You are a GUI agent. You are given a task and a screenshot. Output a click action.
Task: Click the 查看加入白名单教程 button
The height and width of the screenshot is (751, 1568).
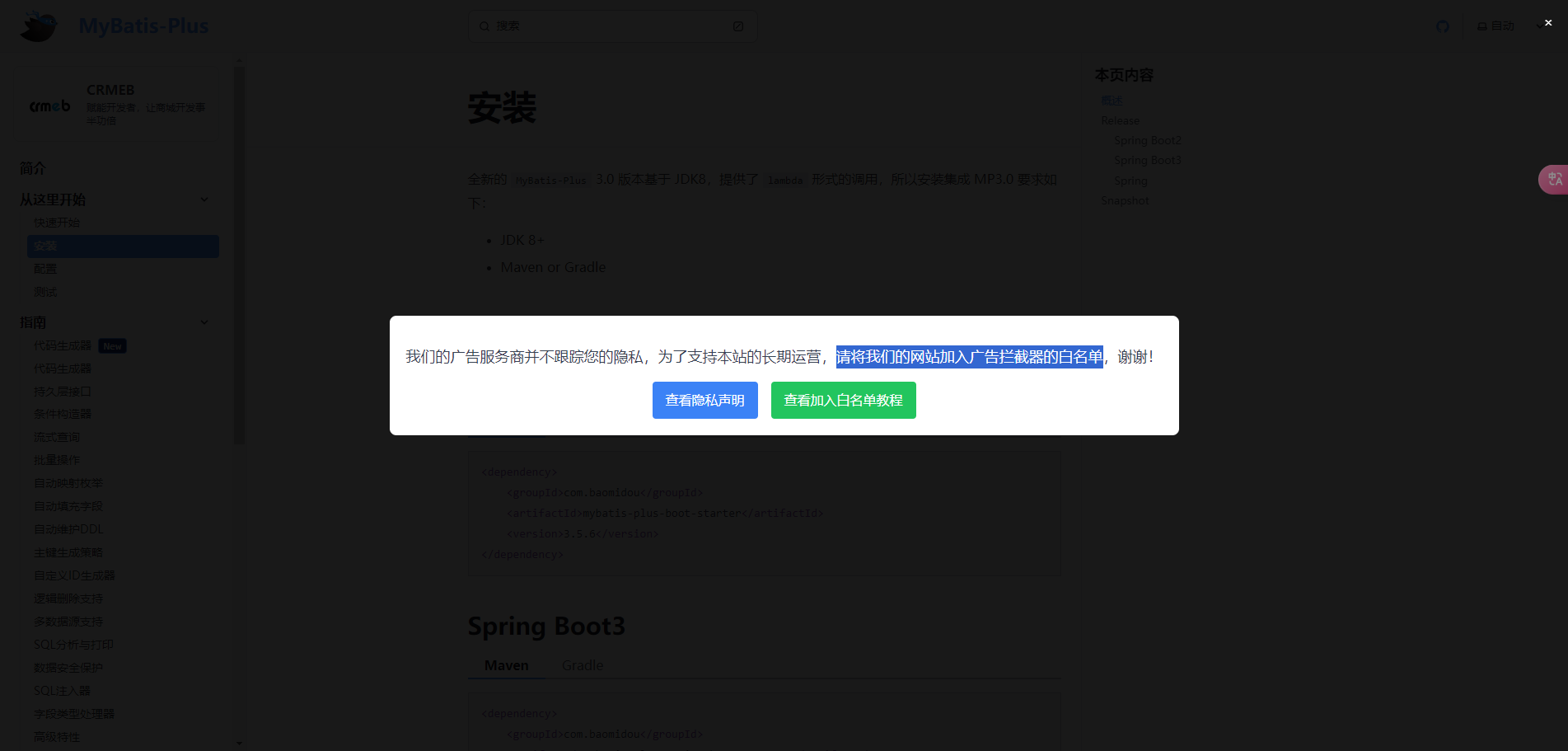point(843,401)
